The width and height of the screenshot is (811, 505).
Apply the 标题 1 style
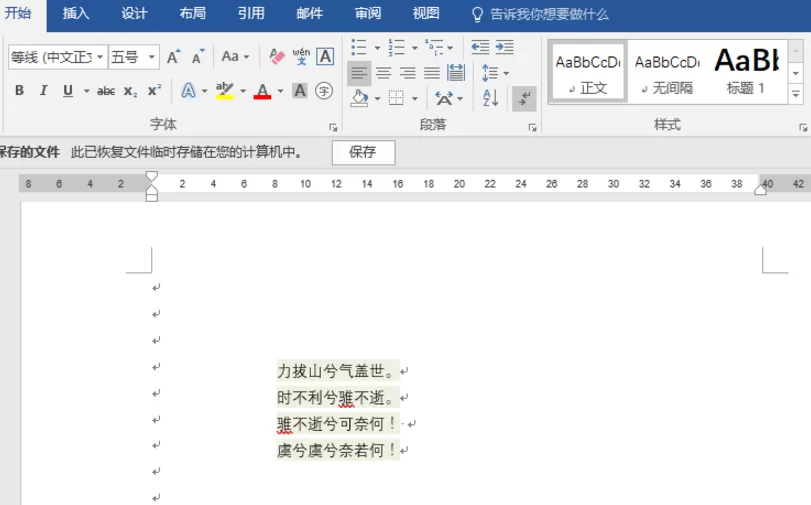(745, 72)
